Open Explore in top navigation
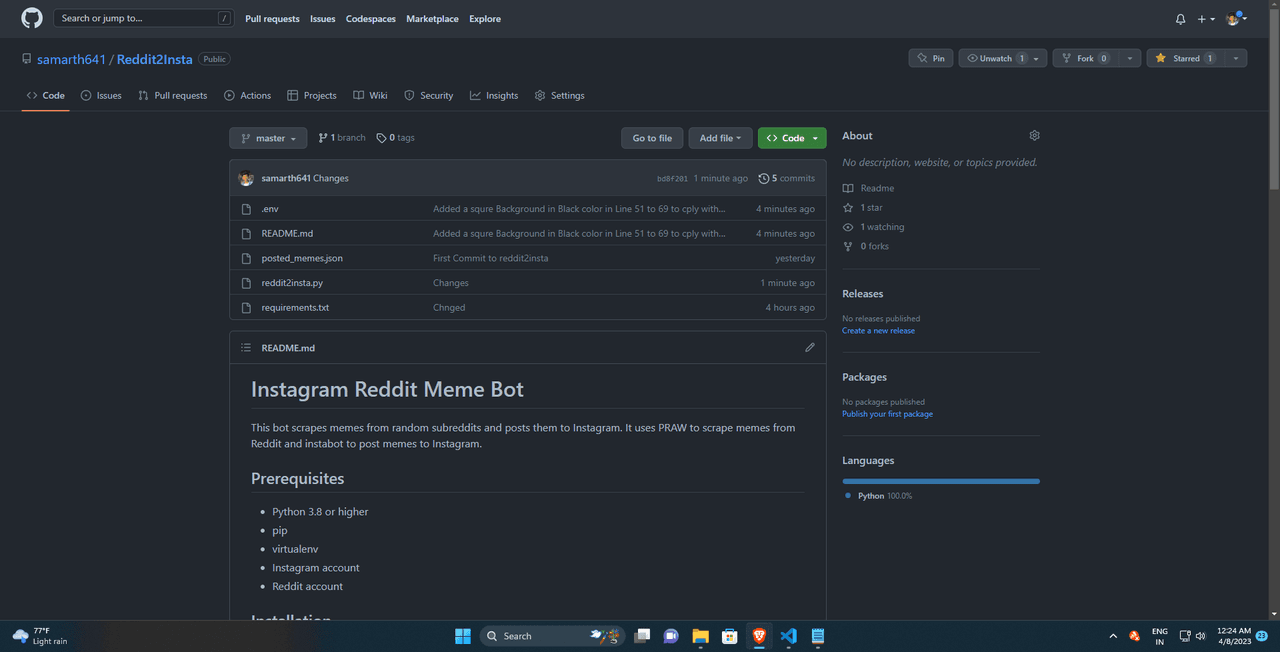This screenshot has height=652, width=1280. pyautogui.click(x=485, y=19)
